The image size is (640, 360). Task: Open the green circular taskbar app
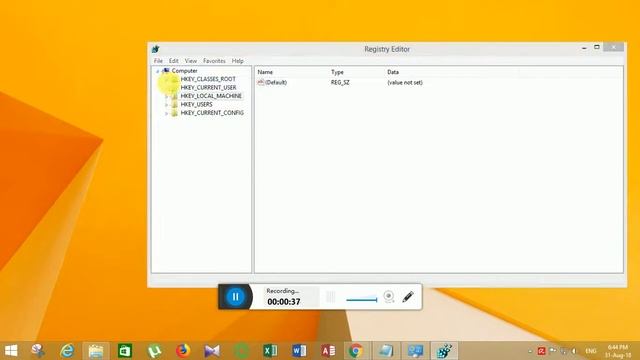coord(241,351)
